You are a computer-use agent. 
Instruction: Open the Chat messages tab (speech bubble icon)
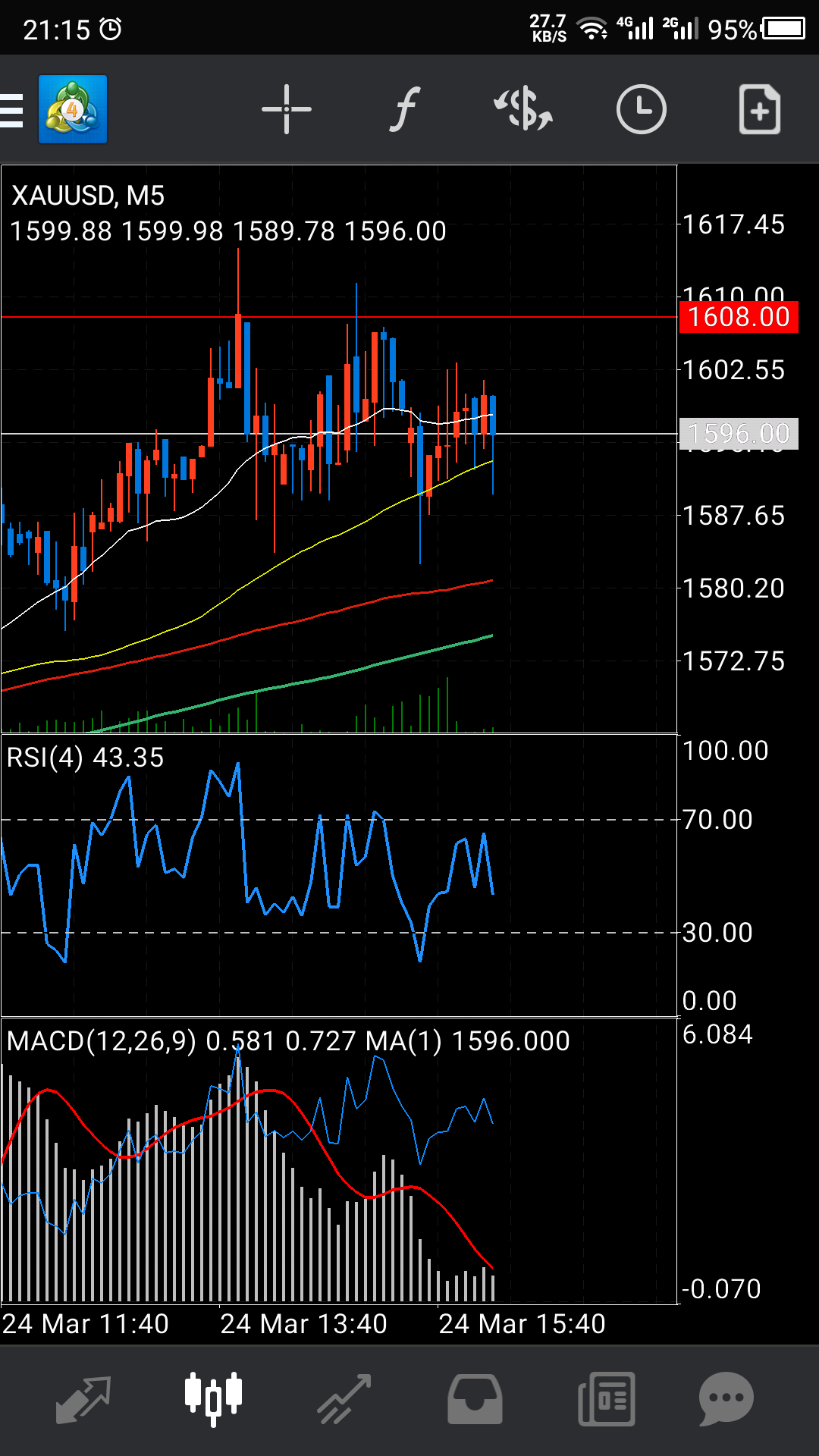click(x=726, y=1399)
